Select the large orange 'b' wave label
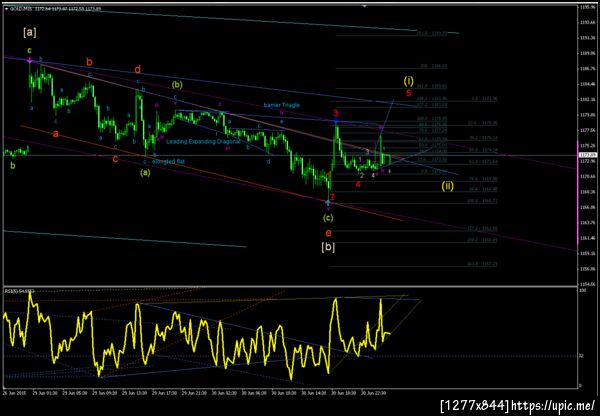The width and height of the screenshot is (600, 416). tap(90, 62)
